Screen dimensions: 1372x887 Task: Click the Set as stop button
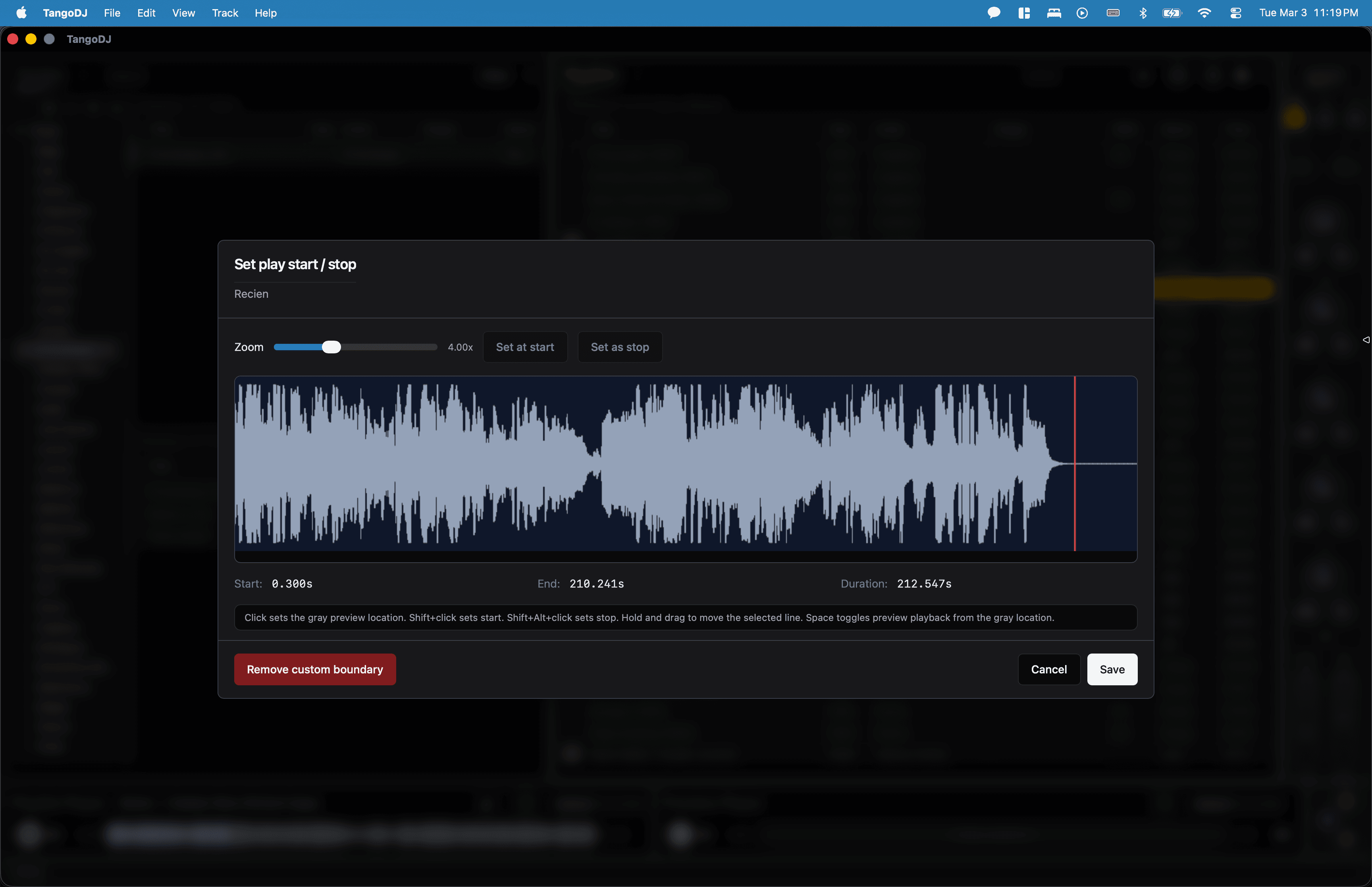(x=619, y=347)
